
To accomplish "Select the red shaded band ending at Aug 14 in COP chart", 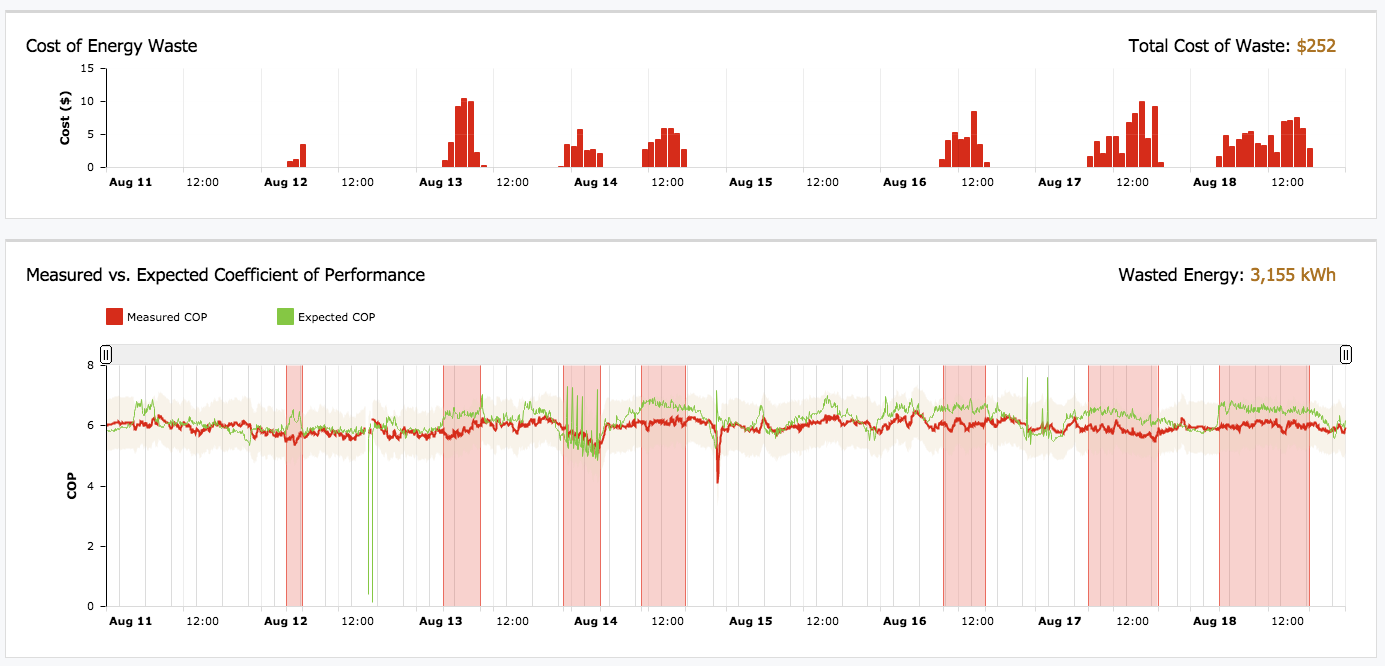I will tap(582, 486).
